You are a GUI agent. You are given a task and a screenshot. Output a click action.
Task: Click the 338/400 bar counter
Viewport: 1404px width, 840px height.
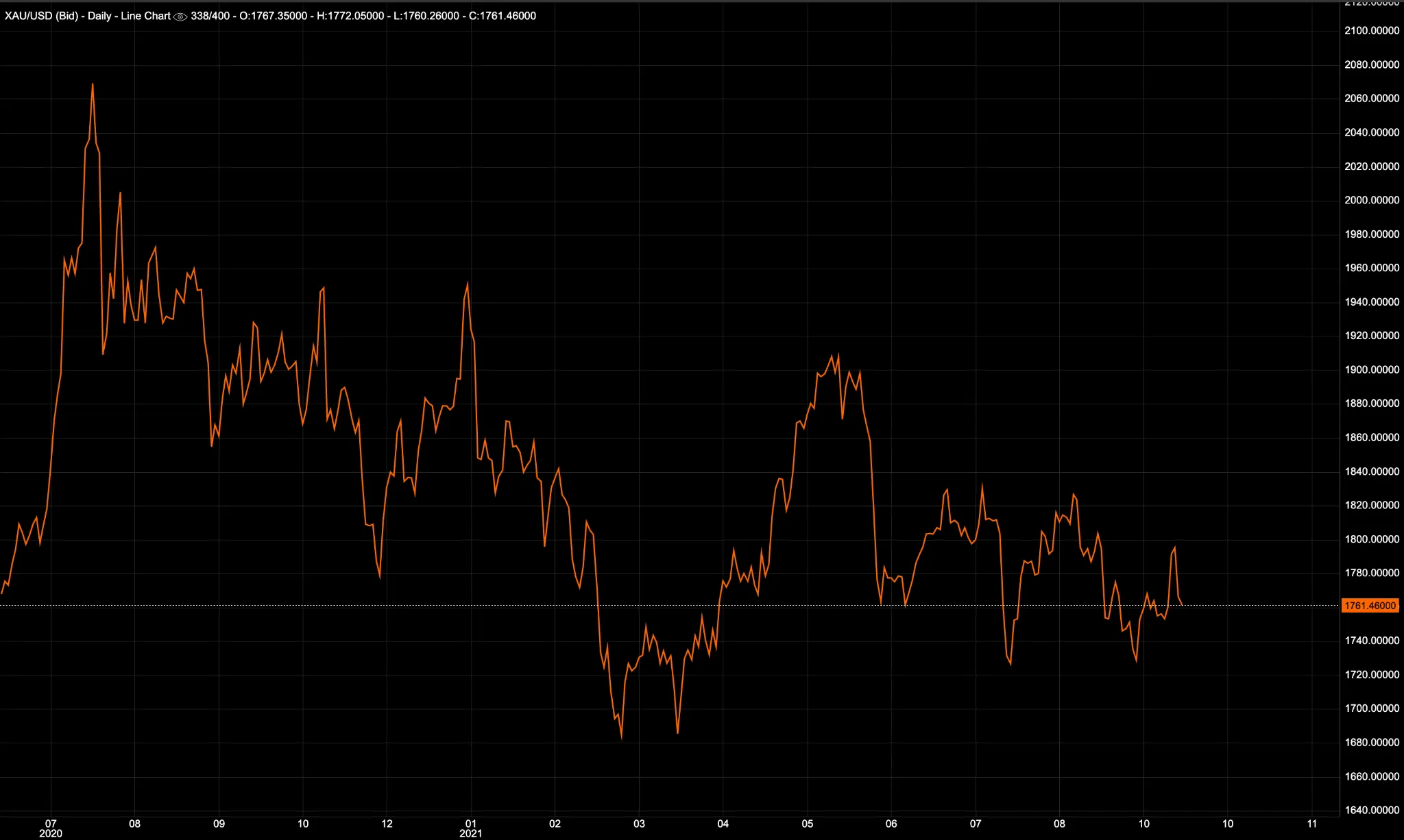click(210, 16)
